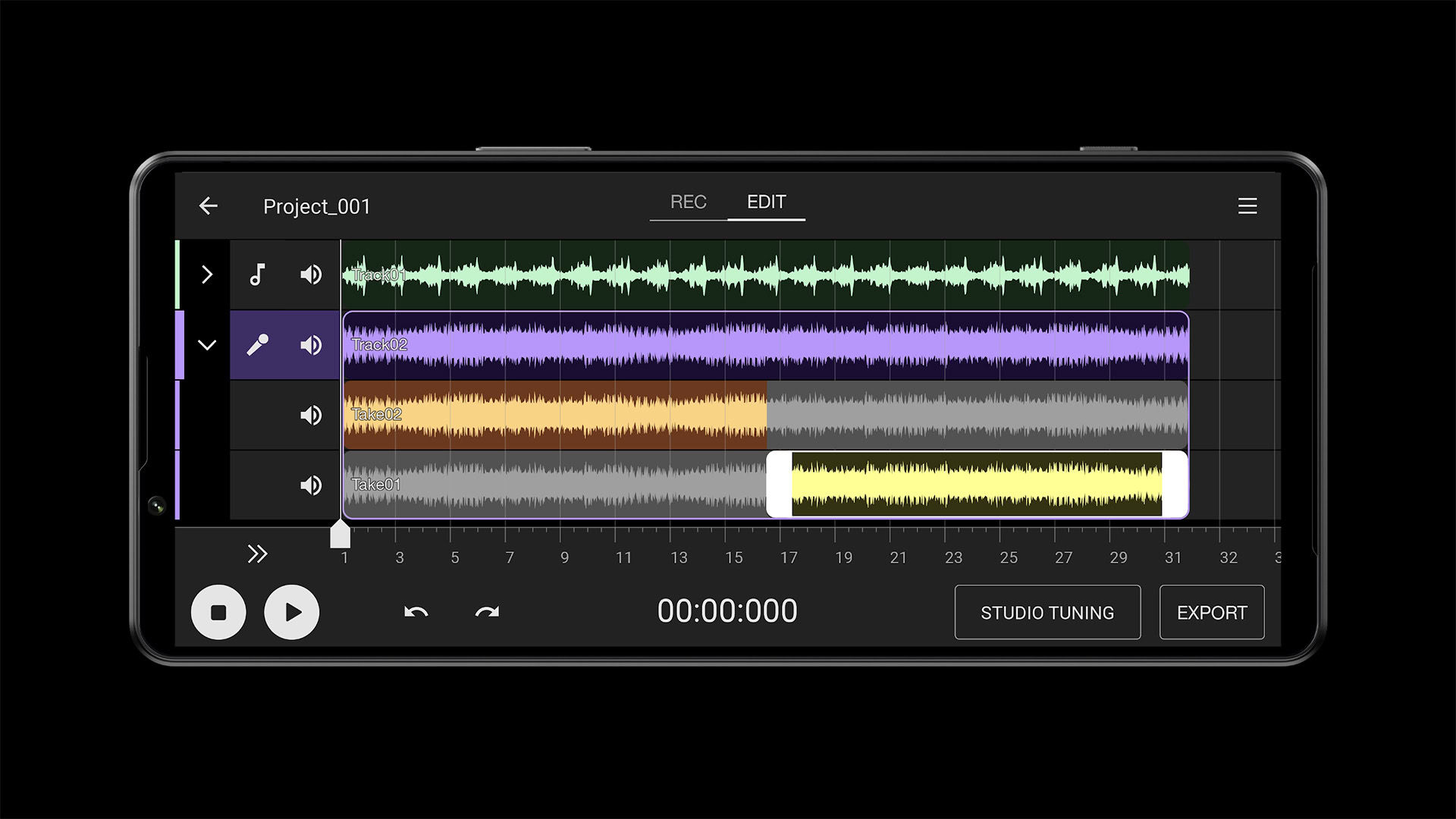This screenshot has width=1456, height=819.
Task: Collapse Track01 using its right arrow chevron
Action: [x=207, y=275]
